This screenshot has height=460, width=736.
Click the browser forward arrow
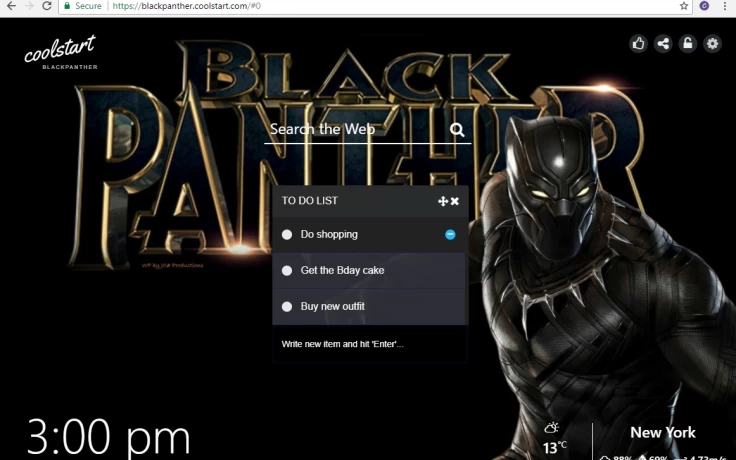click(x=29, y=6)
